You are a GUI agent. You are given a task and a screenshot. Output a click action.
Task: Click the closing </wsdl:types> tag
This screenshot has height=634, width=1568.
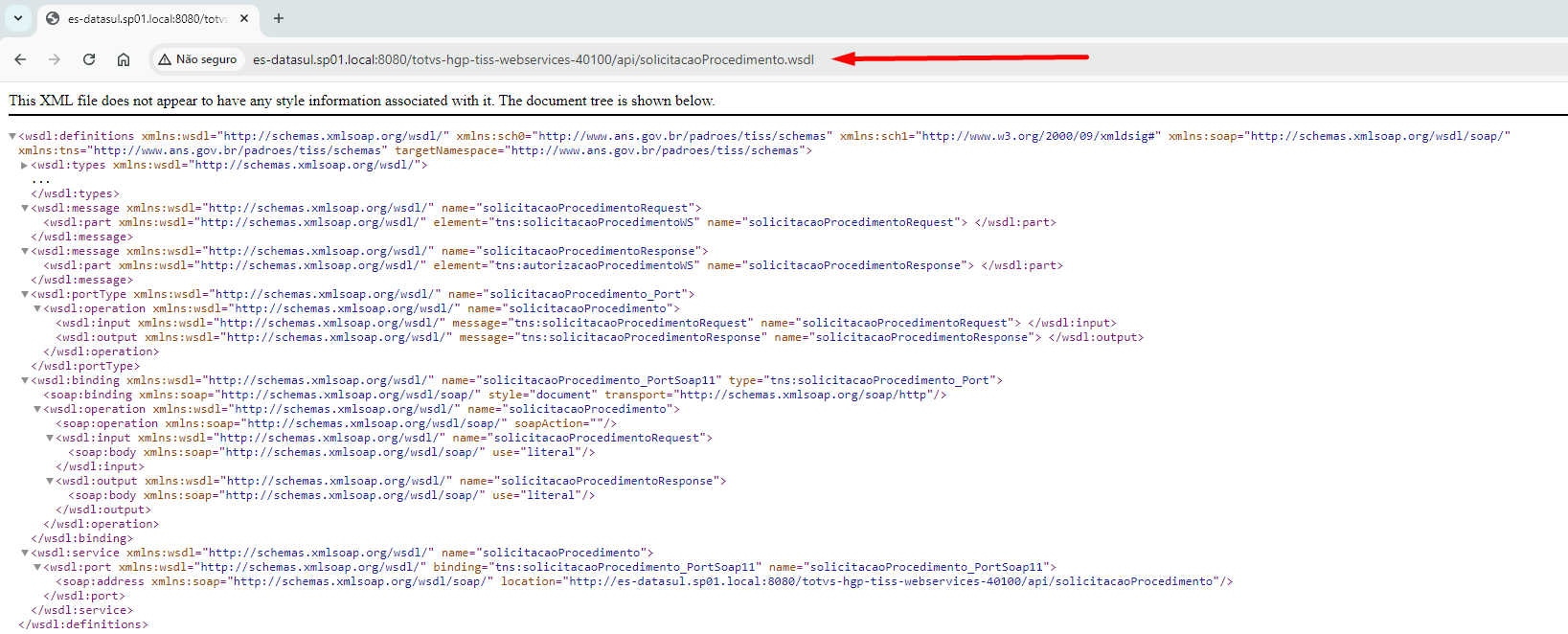pyautogui.click(x=75, y=193)
